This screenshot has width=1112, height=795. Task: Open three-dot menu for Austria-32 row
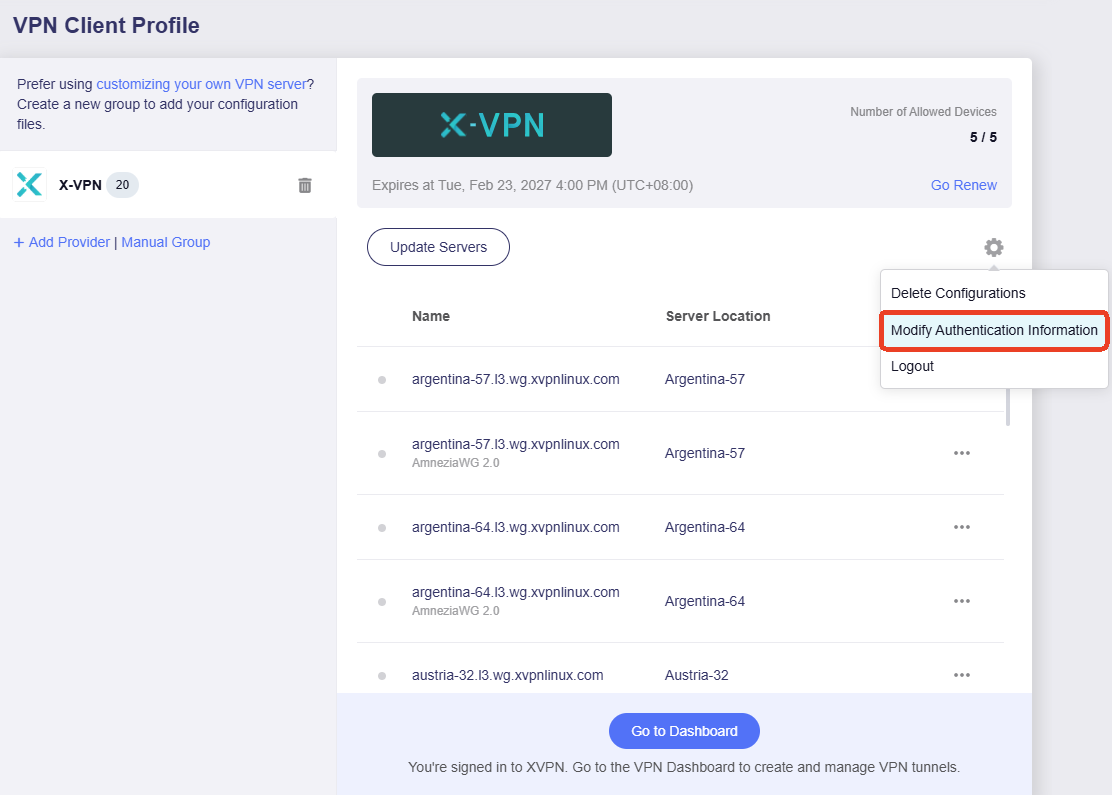point(962,674)
